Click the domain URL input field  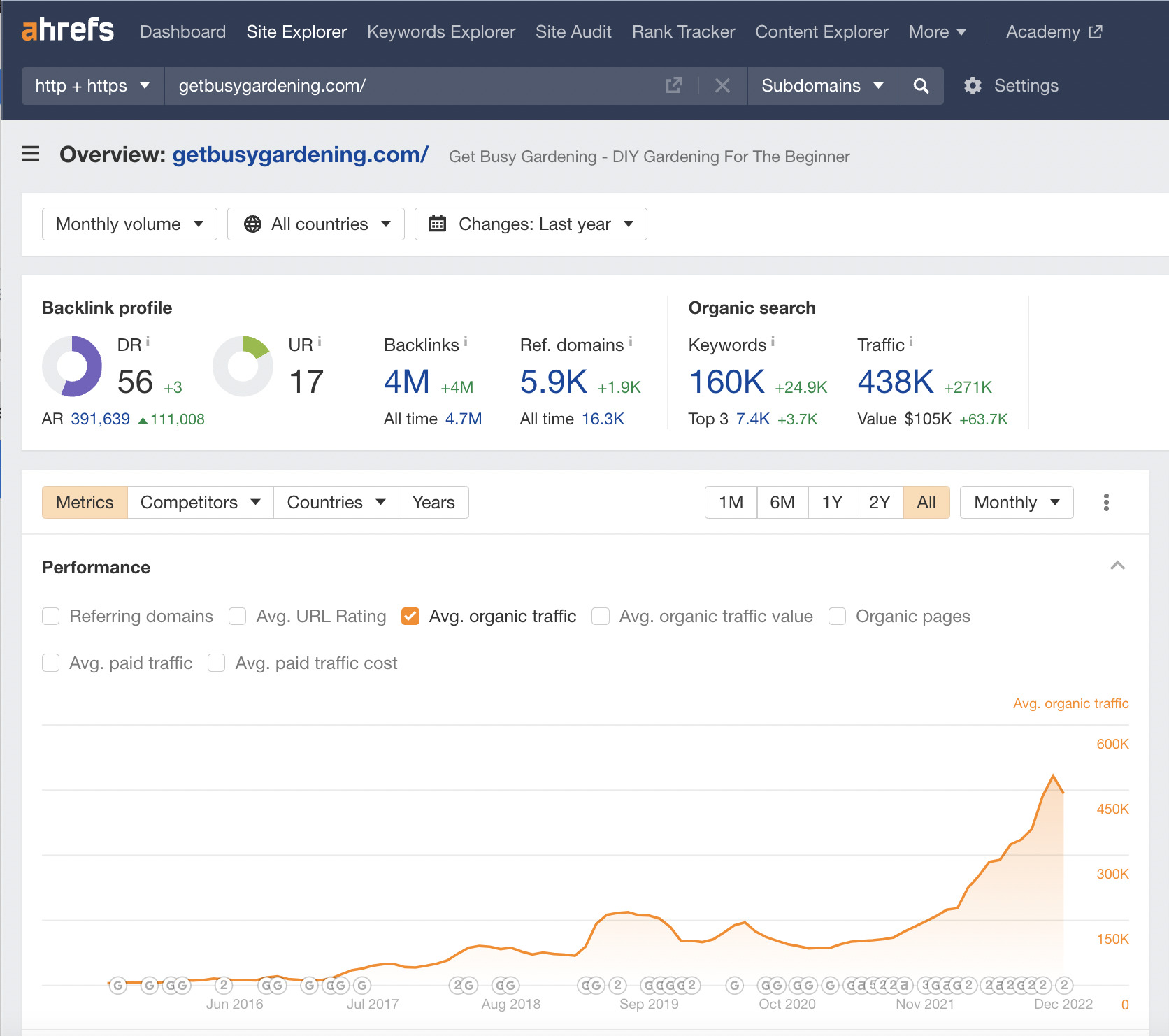(413, 86)
